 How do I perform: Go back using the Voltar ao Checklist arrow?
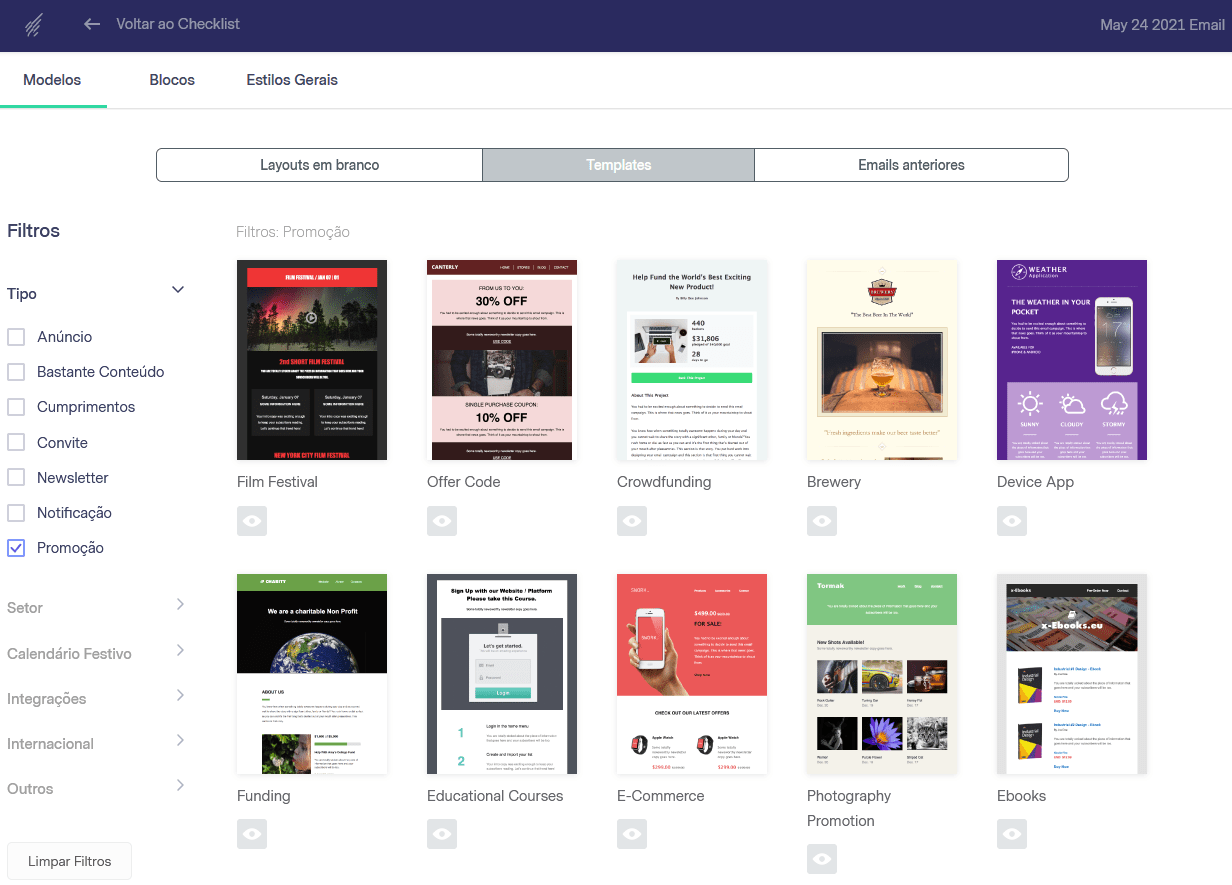(90, 24)
